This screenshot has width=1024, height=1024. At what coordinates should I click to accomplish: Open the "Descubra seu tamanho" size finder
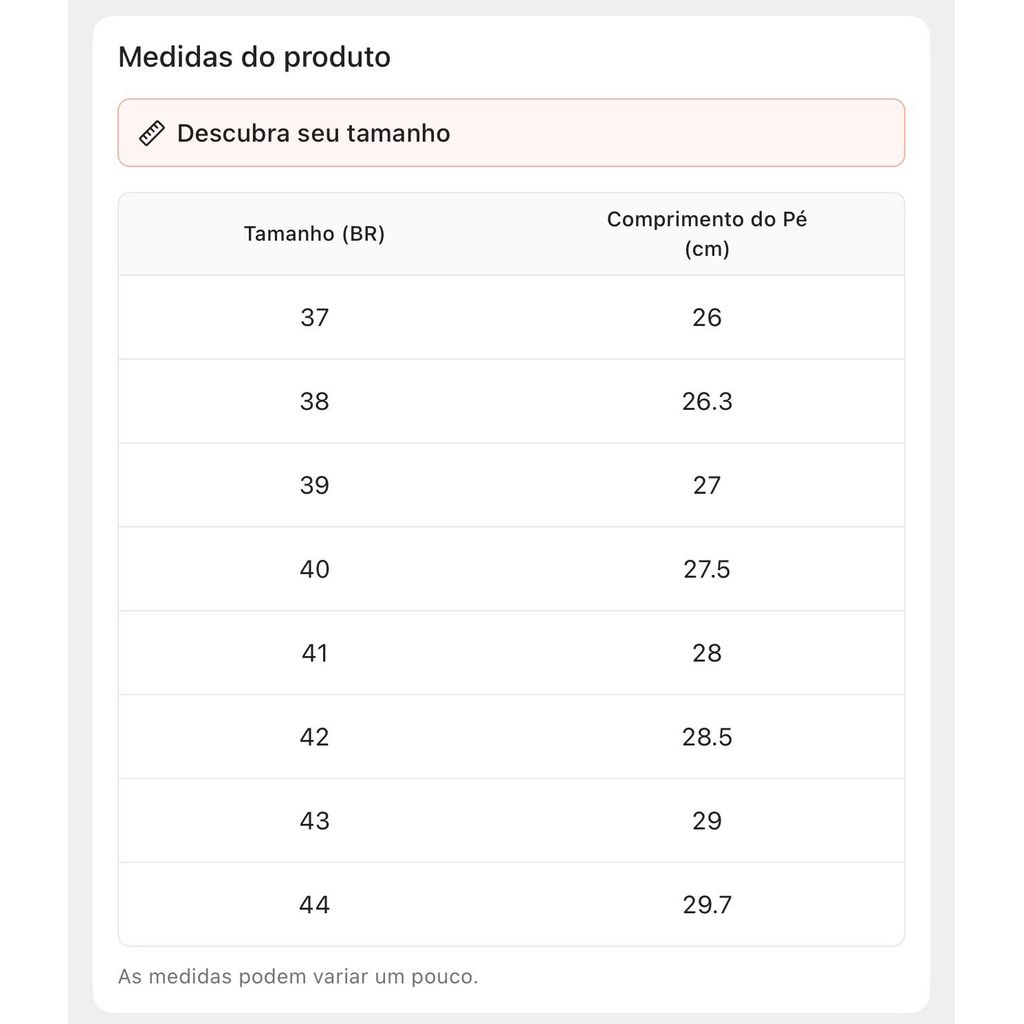pyautogui.click(x=313, y=133)
